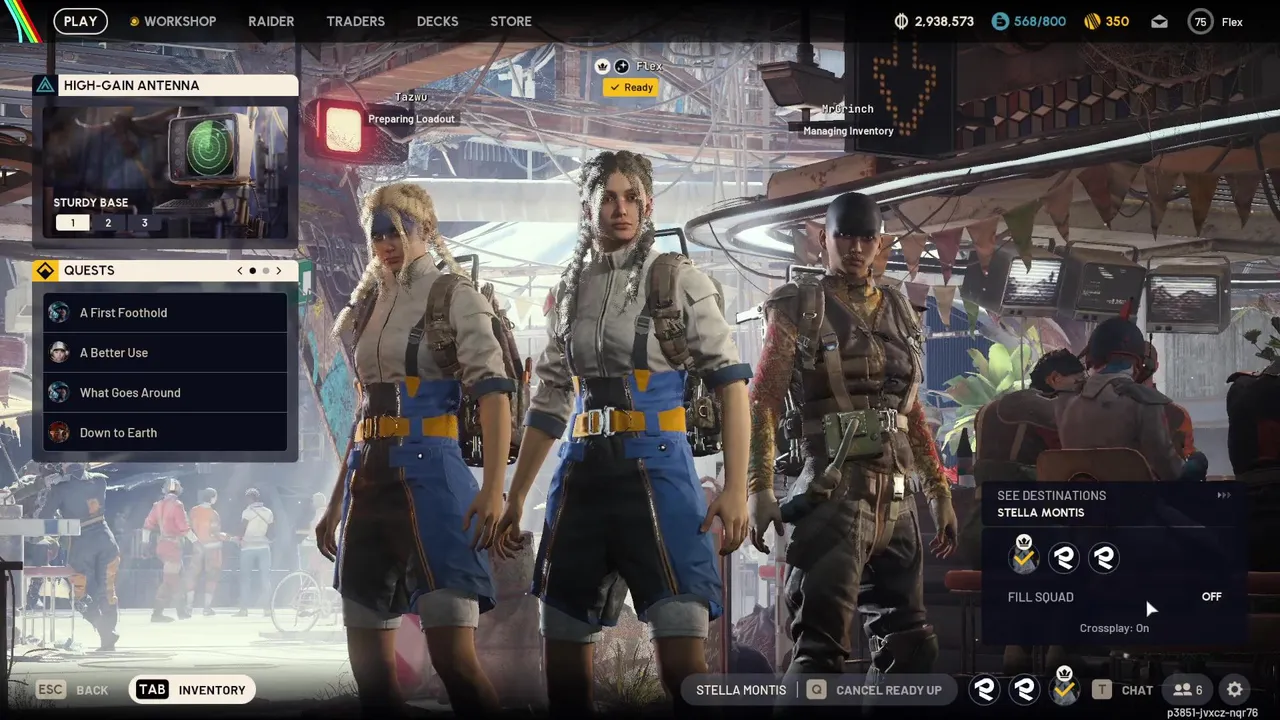Open the social list showing 6 players
Screen dimensions: 1280x720
click(1188, 690)
